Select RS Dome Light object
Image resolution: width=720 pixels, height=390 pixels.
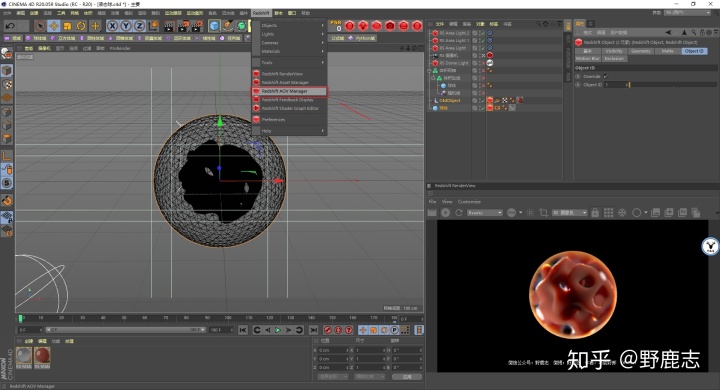454,63
